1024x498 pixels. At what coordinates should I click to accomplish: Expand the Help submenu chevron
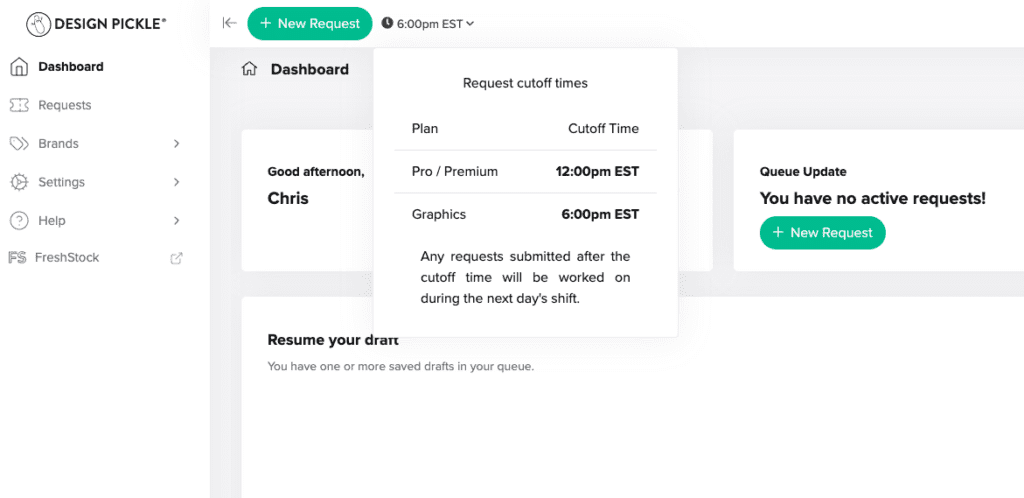pyautogui.click(x=177, y=220)
